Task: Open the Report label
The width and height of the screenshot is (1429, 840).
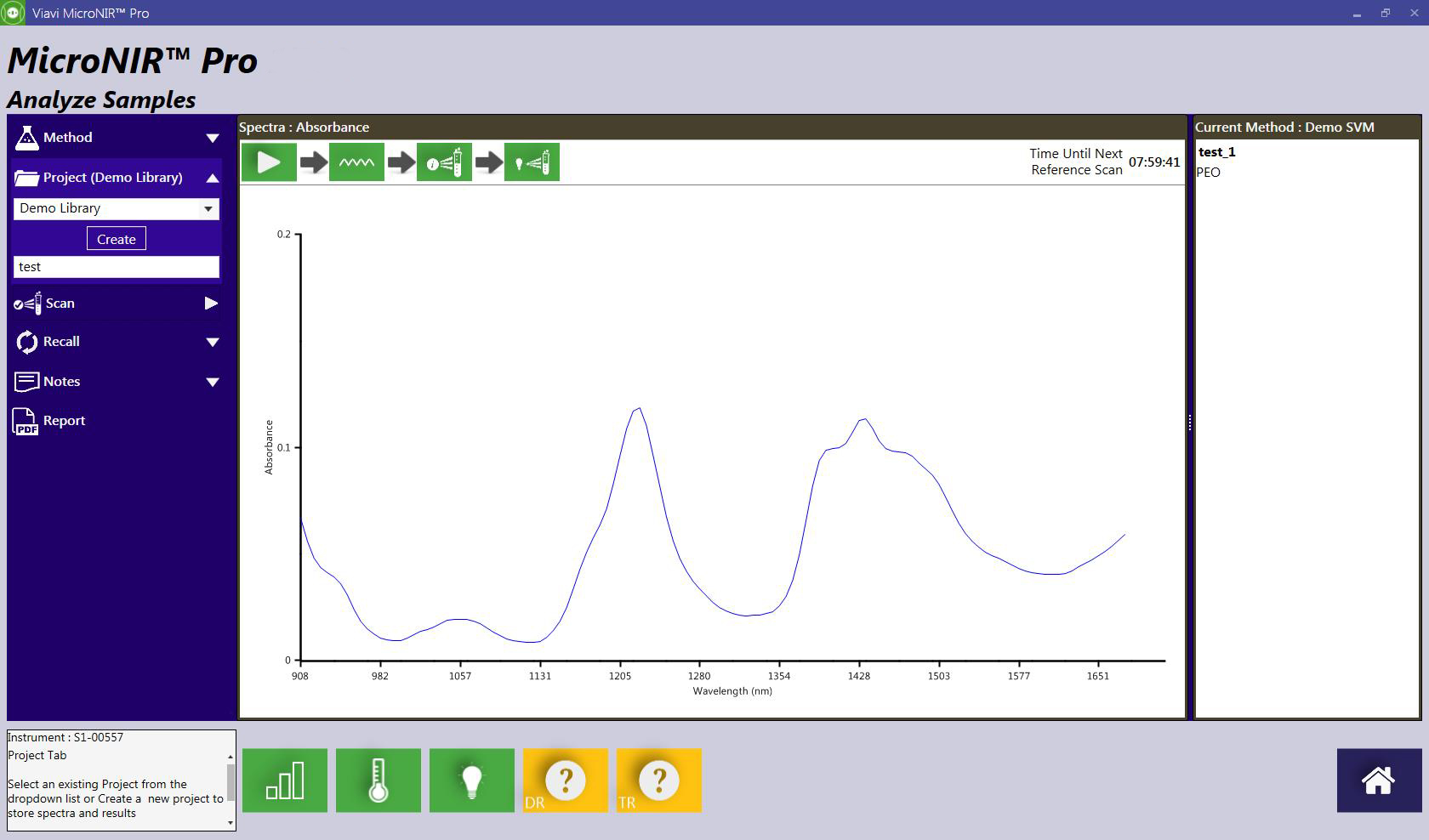Action: point(65,421)
